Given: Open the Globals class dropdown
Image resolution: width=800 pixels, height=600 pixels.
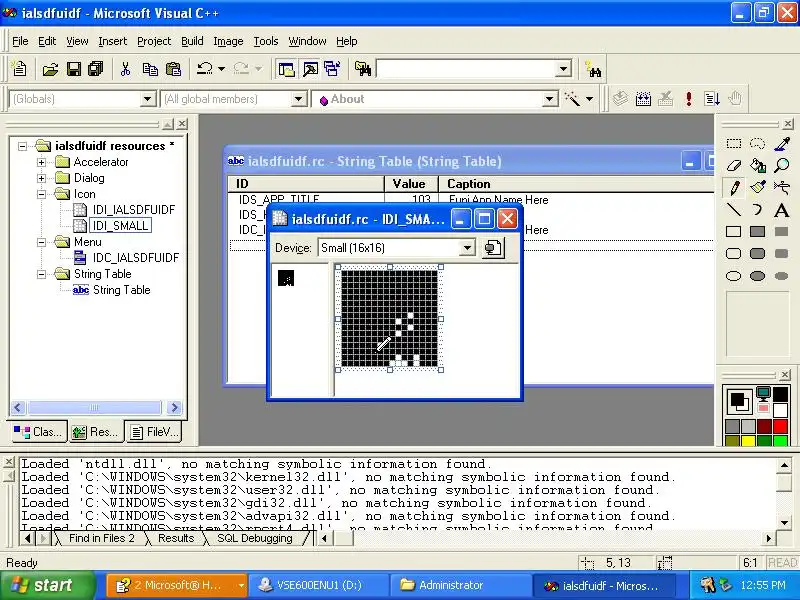Looking at the screenshot, I should [147, 98].
